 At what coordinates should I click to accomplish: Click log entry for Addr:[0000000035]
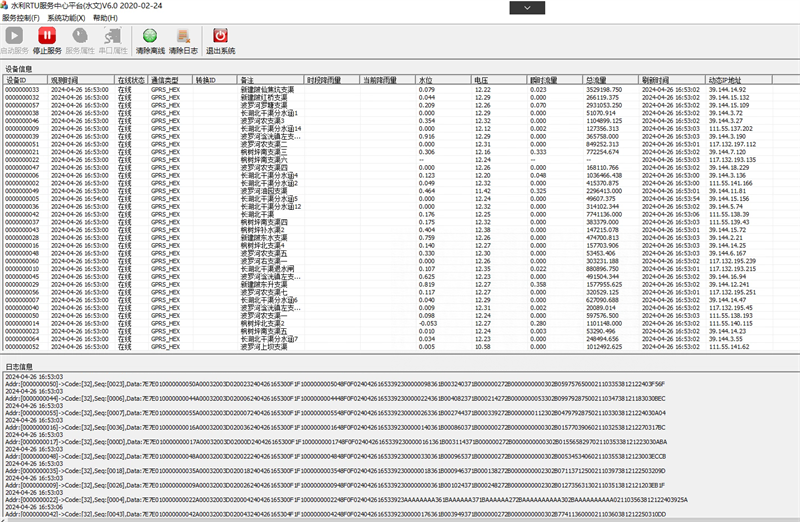tap(335, 471)
